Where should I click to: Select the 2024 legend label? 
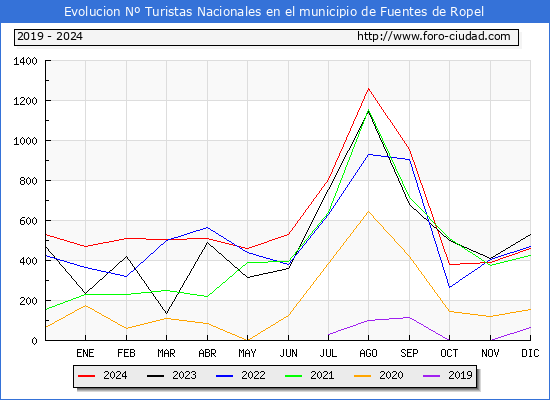(x=115, y=375)
